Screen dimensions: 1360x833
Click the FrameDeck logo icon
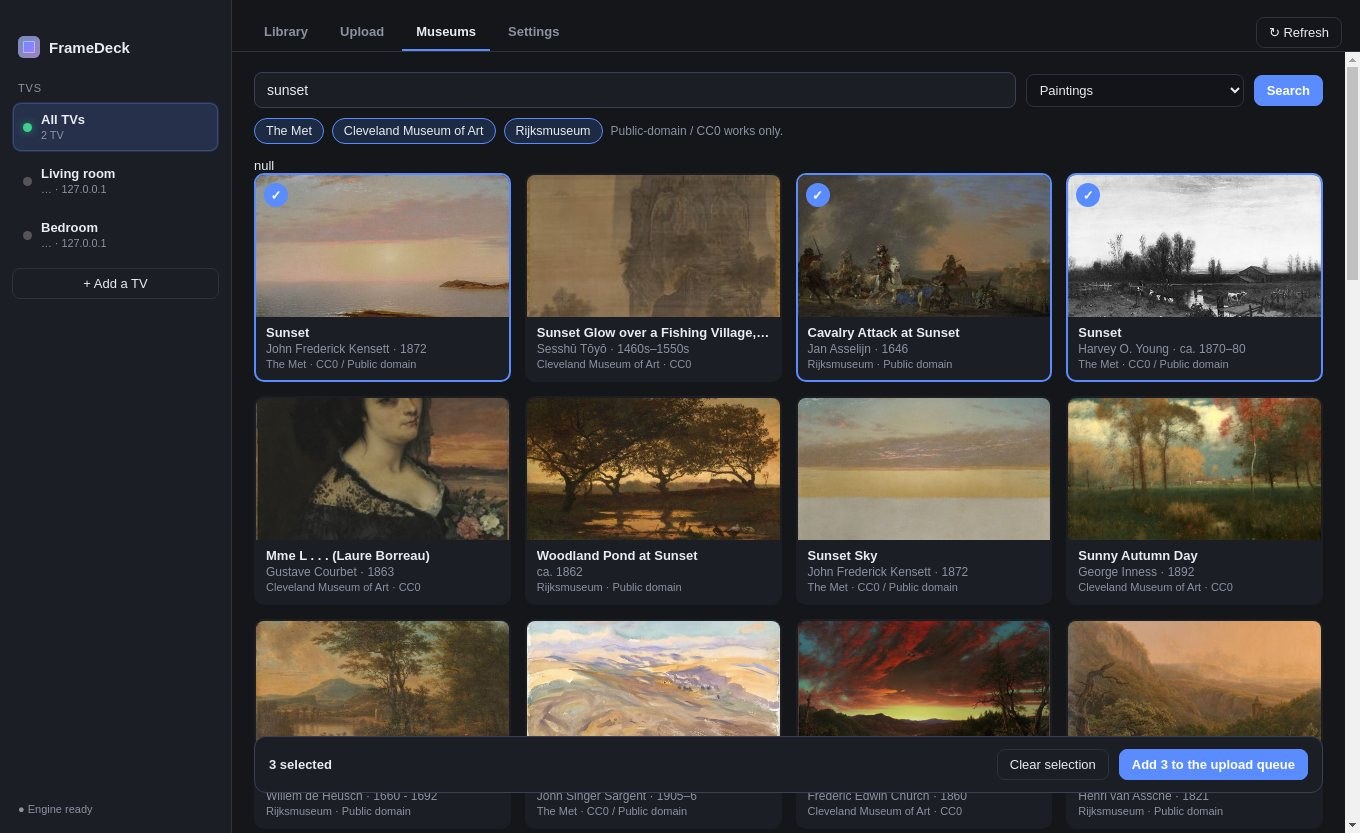[29, 47]
